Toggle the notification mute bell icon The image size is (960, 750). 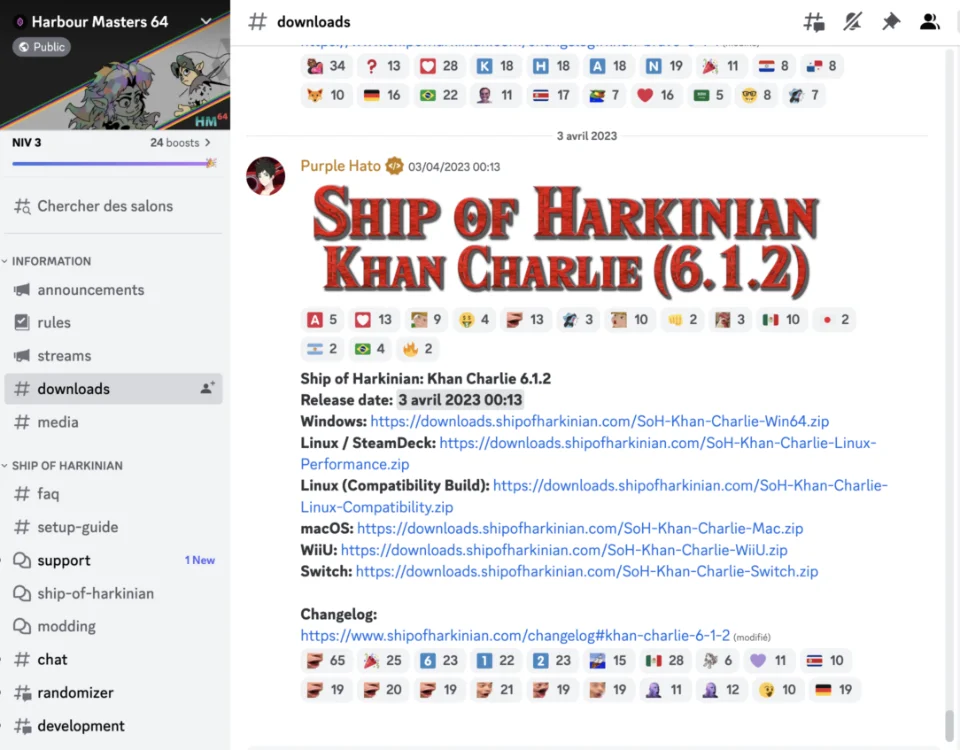[x=852, y=22]
